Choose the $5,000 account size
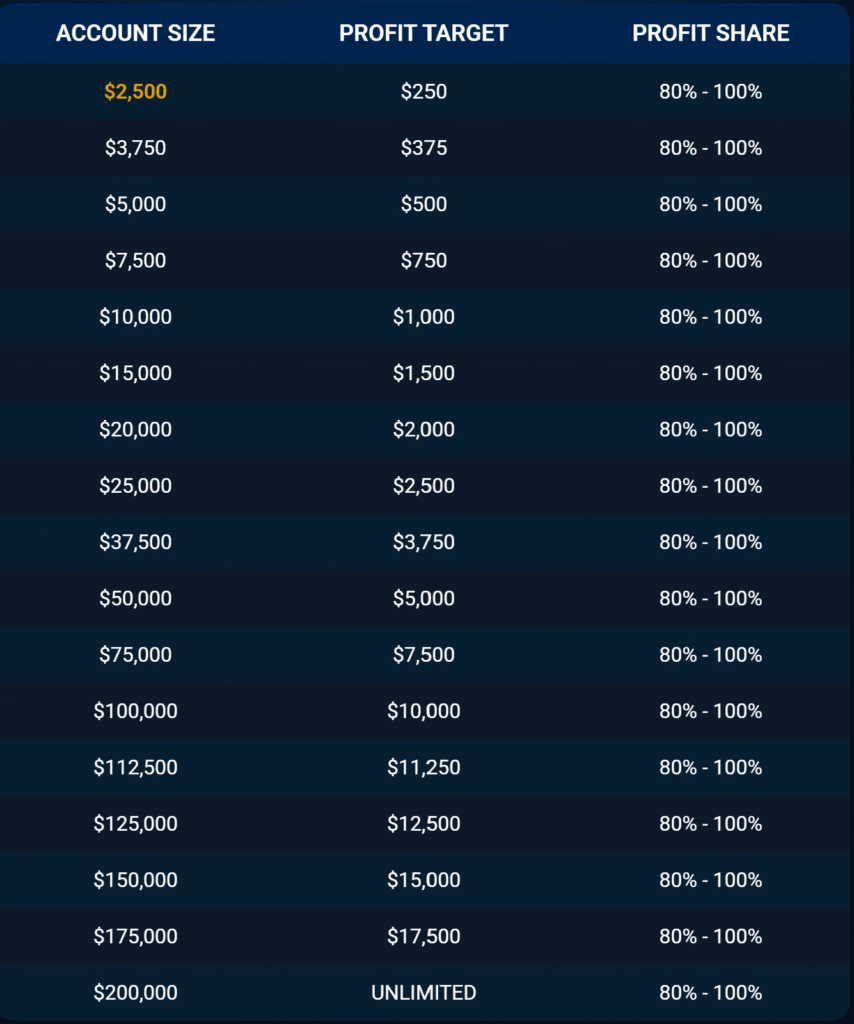The image size is (854, 1024). pyautogui.click(x=135, y=204)
